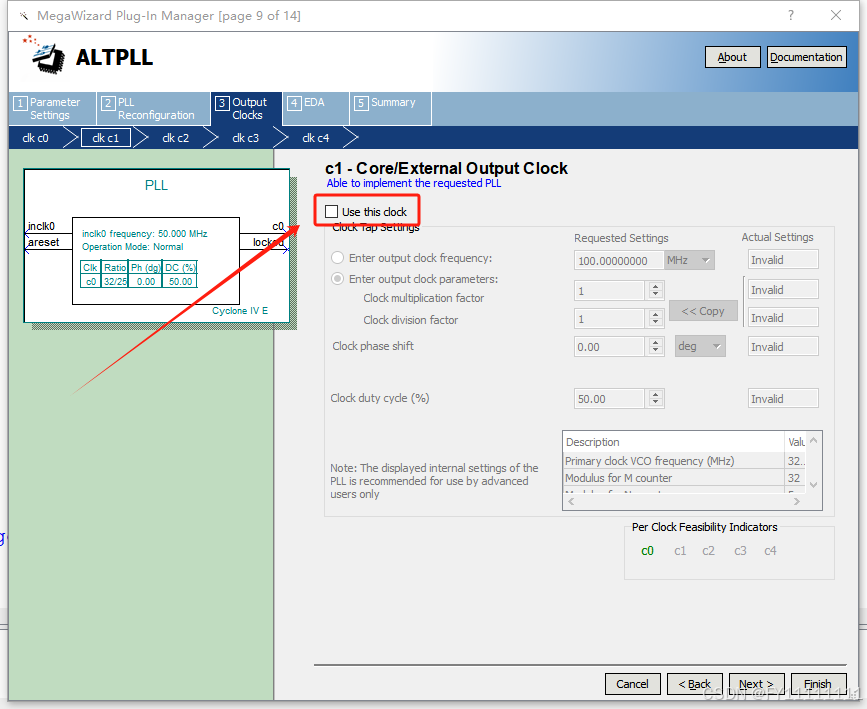Decrease clock phase shift with down arrow
Screen dimensions: 867x709
[x=656, y=351]
